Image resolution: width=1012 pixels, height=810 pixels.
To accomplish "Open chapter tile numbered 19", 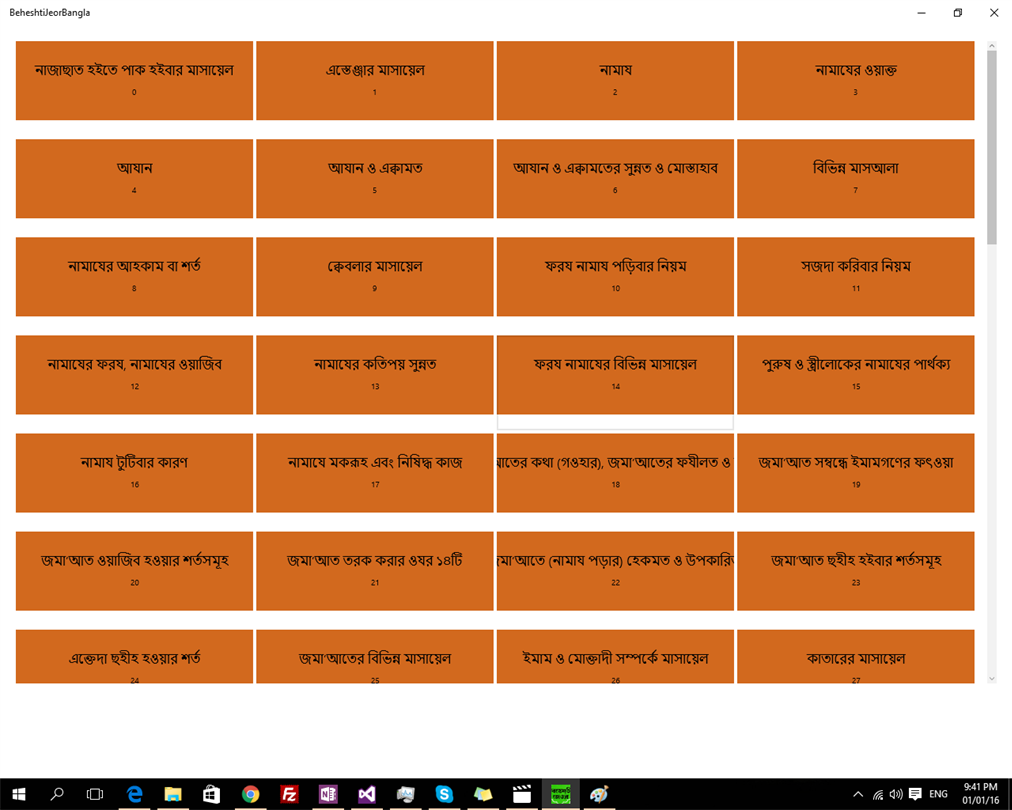I will tap(856, 473).
